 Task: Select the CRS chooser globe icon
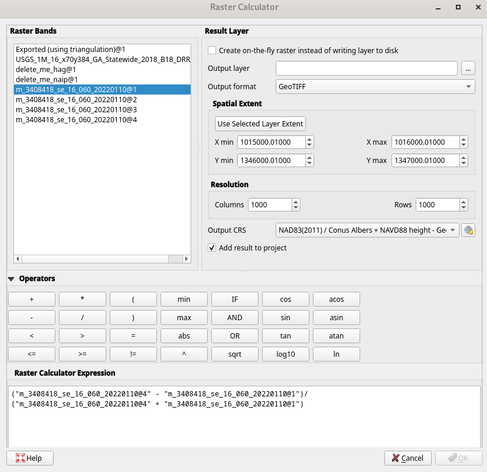(x=468, y=230)
